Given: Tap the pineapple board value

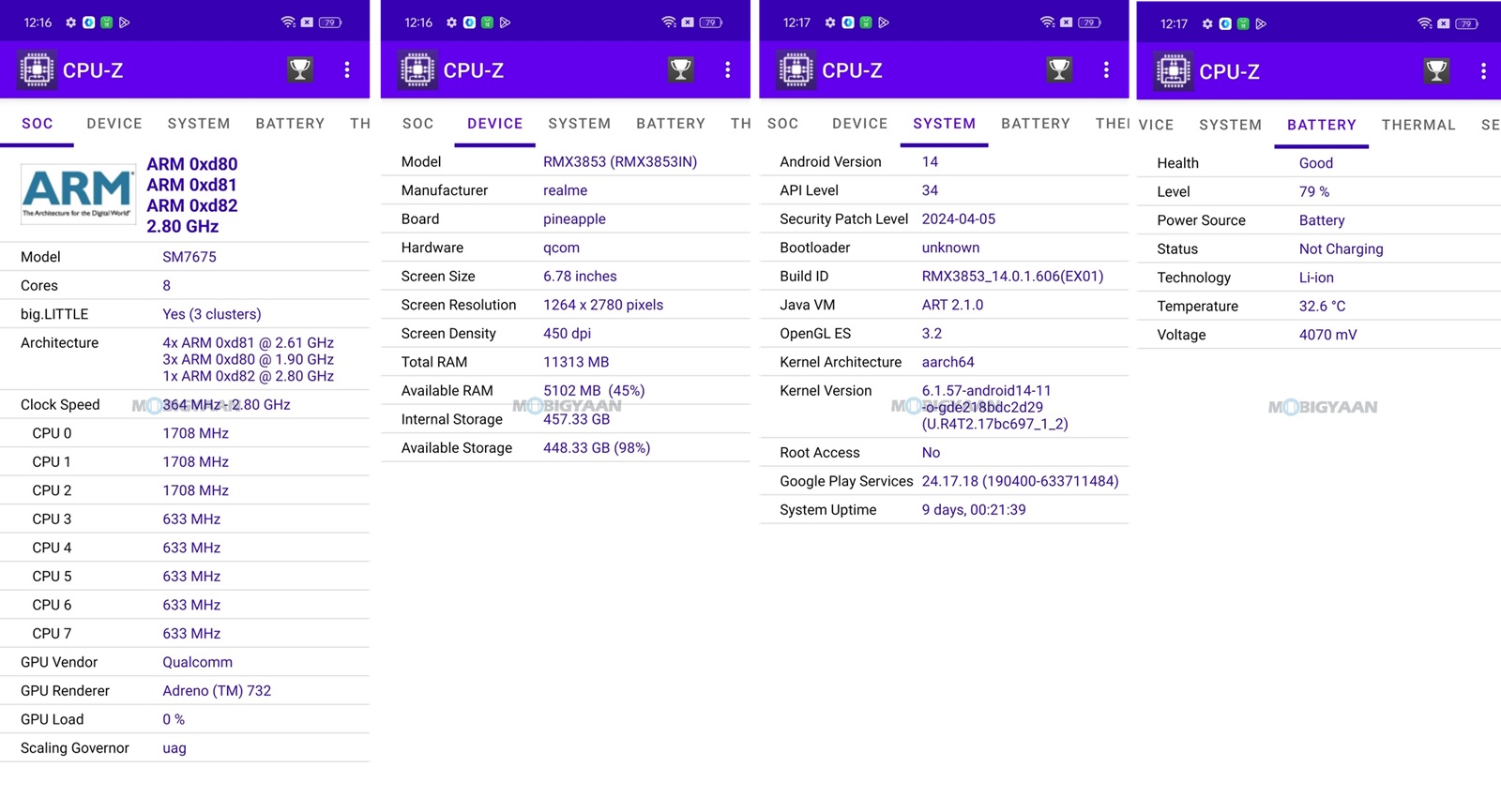Looking at the screenshot, I should point(574,219).
